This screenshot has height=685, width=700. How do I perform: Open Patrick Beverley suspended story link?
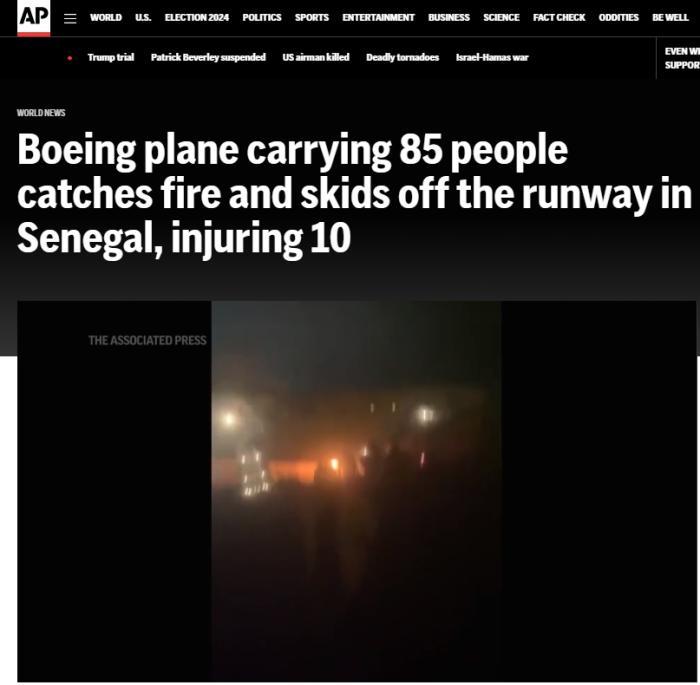click(x=208, y=57)
